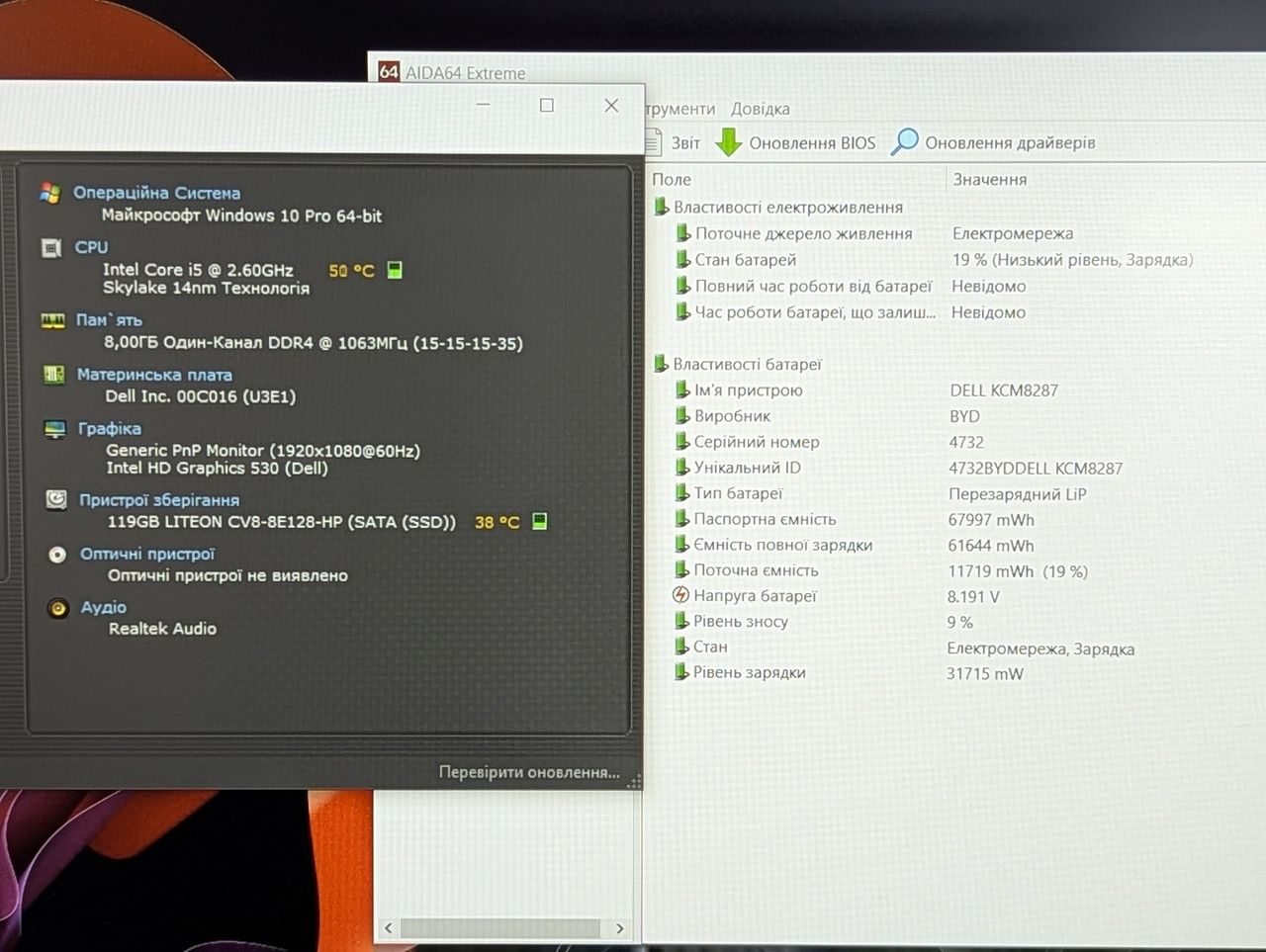Click the 'DELL KCM8287' device name value

[1004, 390]
